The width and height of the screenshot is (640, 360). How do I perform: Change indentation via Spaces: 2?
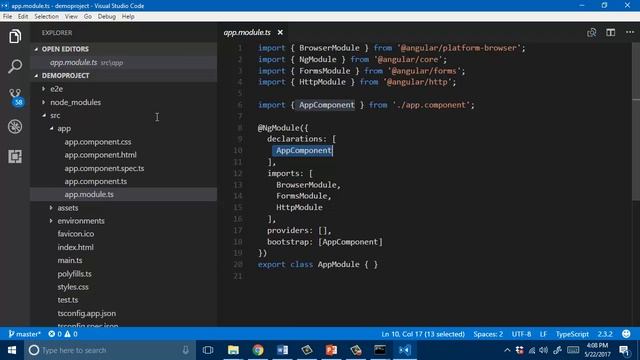pos(488,334)
